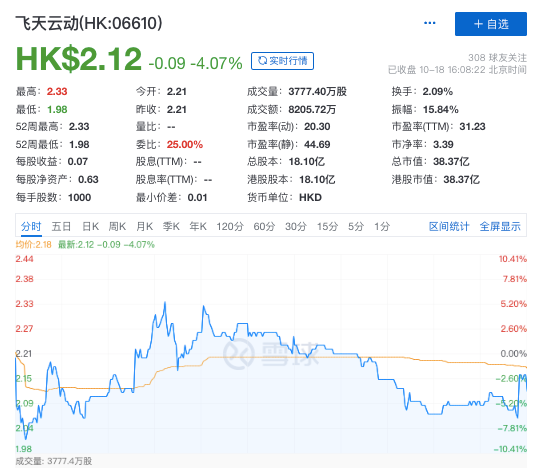
Task: Click the 总股本 value 18.10亿
Action: [307, 162]
